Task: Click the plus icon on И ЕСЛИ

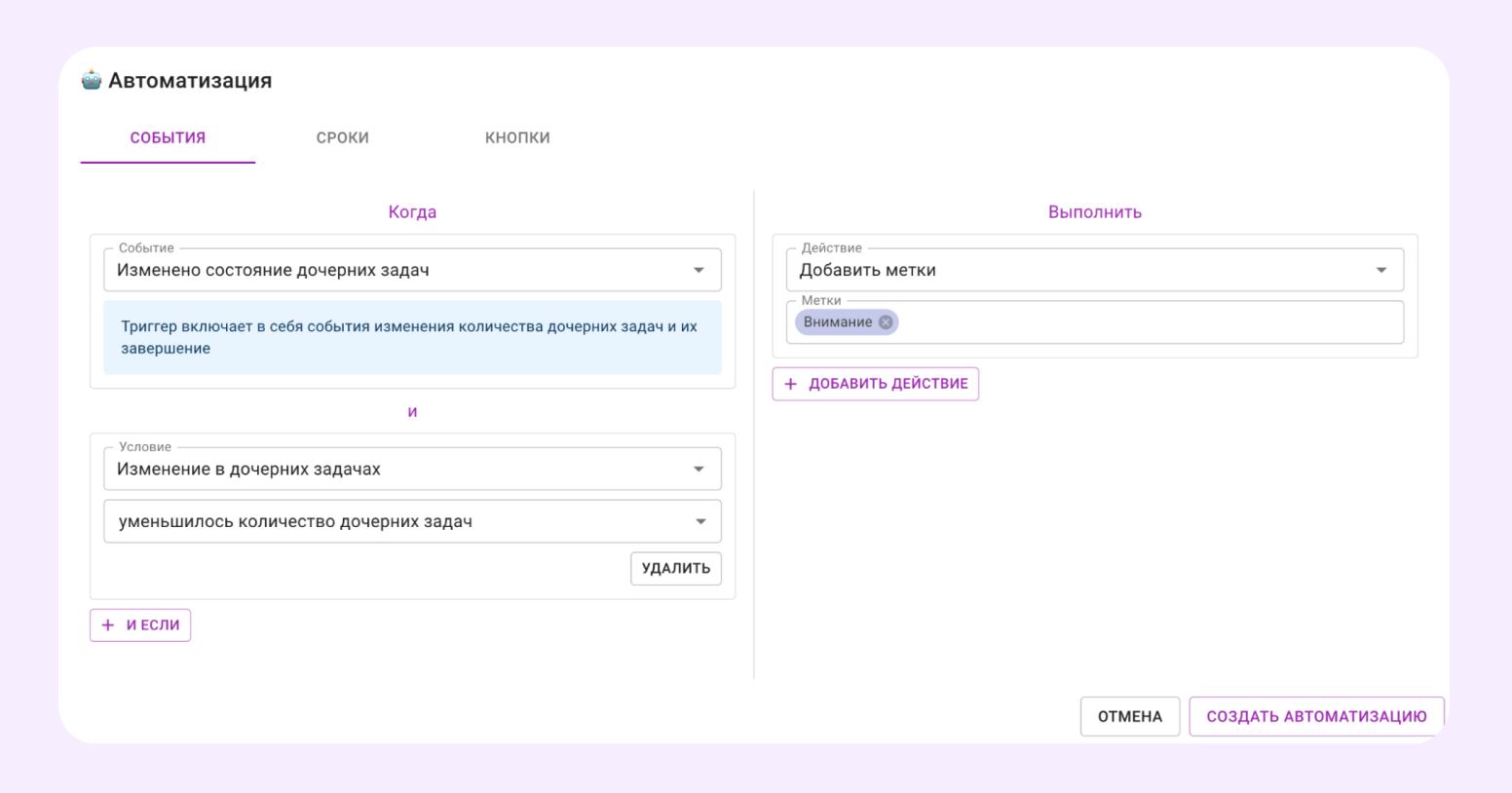Action: pos(108,625)
